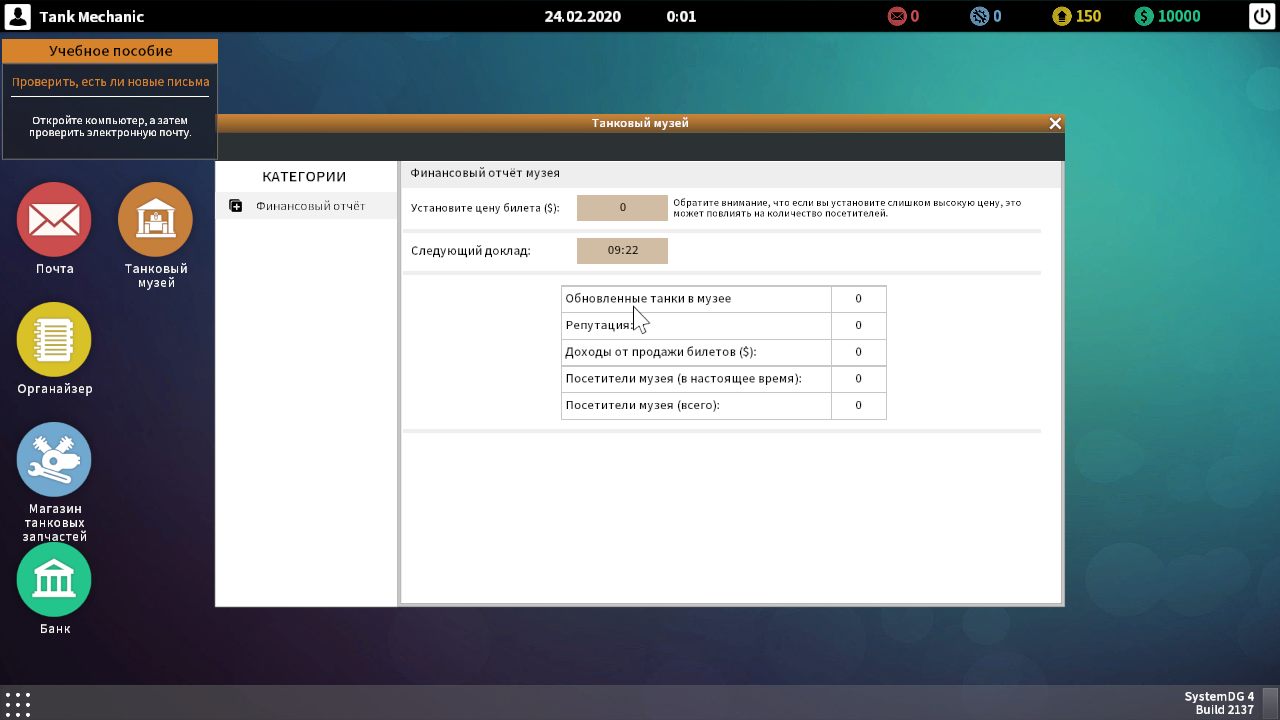Expand the Финансовый отчёт category icon
Image resolution: width=1280 pixels, height=720 pixels.
pos(236,206)
